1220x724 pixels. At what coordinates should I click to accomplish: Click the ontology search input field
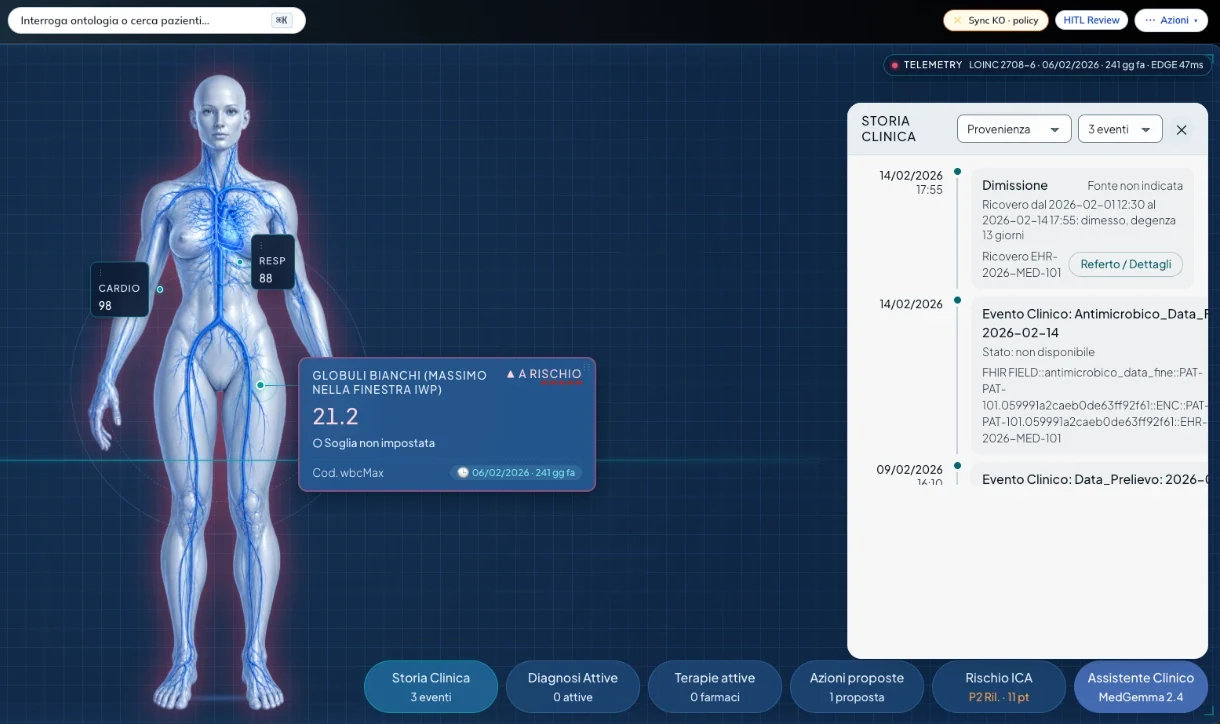[157, 20]
